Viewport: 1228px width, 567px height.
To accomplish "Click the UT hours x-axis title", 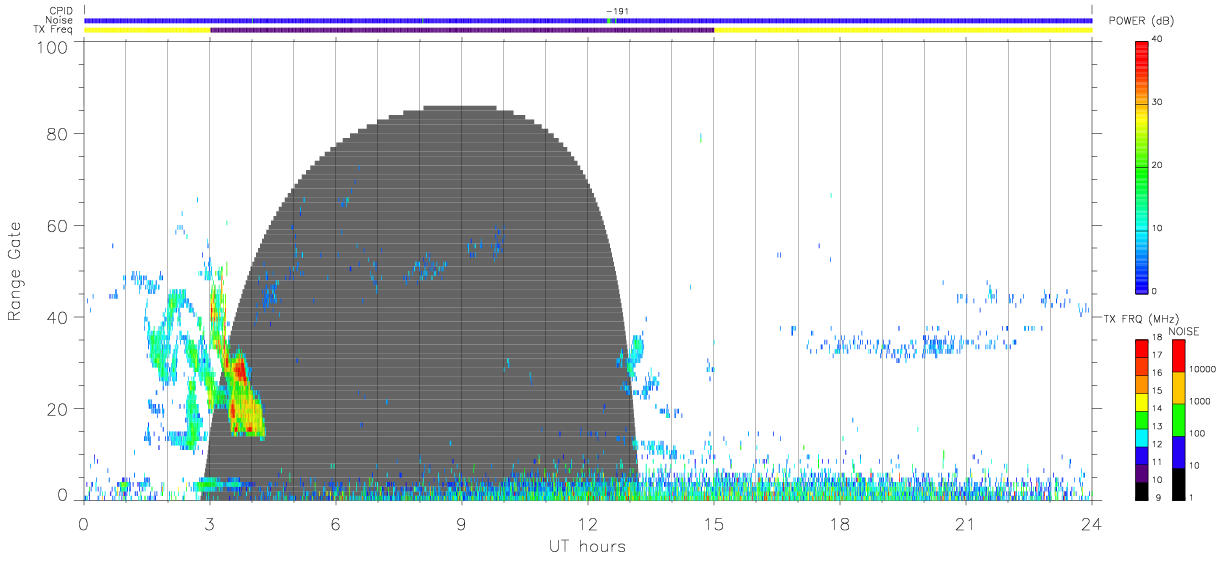I will 586,547.
